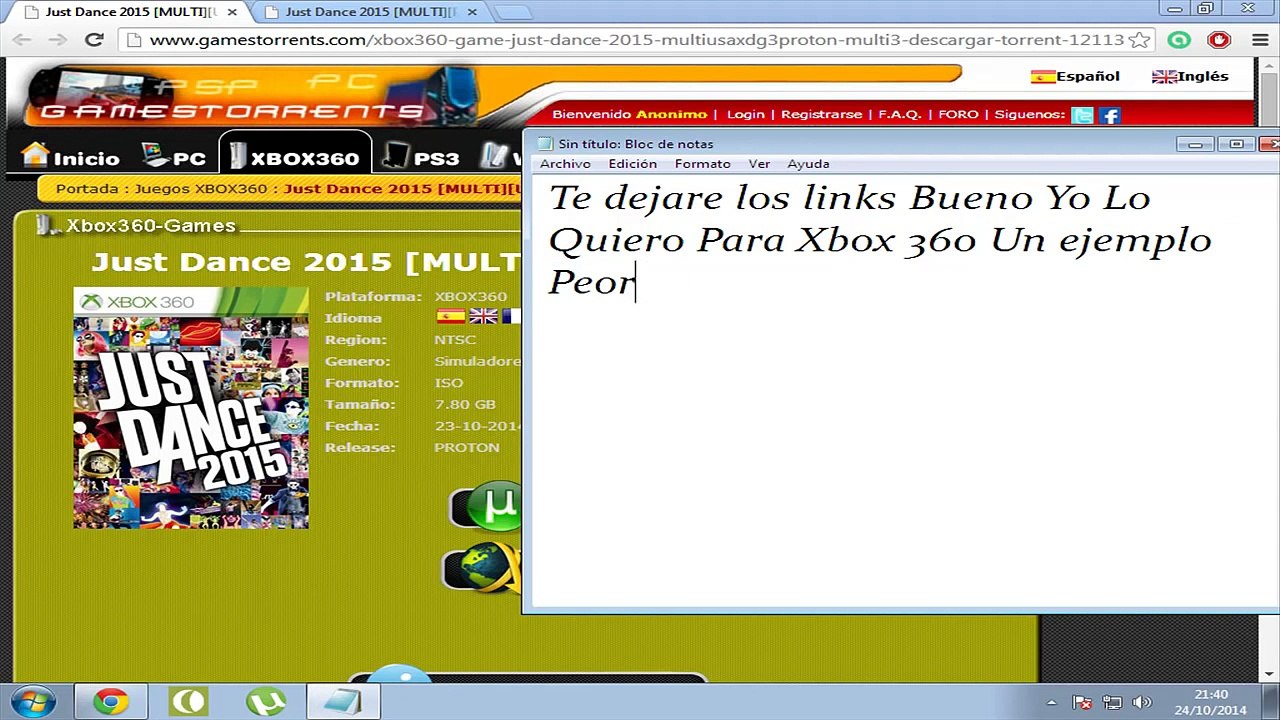Open the Facebook icon next to Siguenos
Image resolution: width=1280 pixels, height=720 pixels.
[1110, 115]
